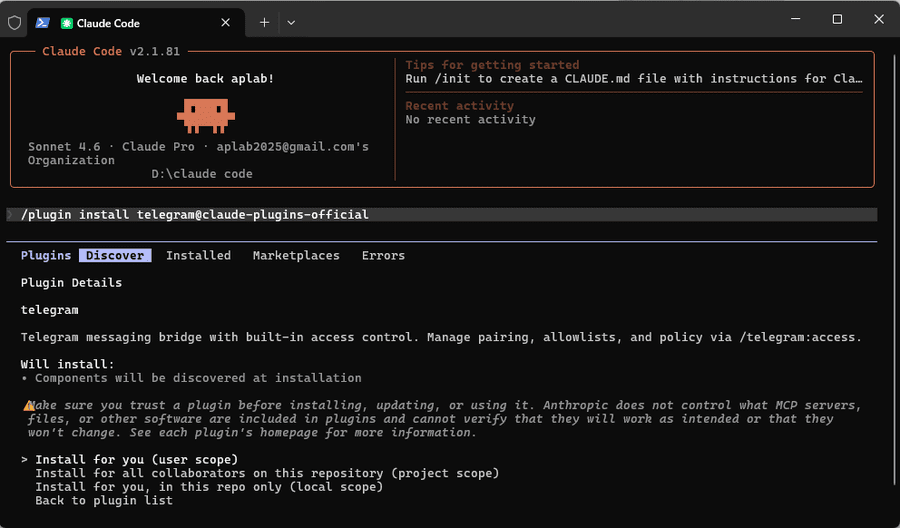Click the prompt chevron before /plugin command
The height and width of the screenshot is (528, 900).
pyautogui.click(x=10, y=215)
